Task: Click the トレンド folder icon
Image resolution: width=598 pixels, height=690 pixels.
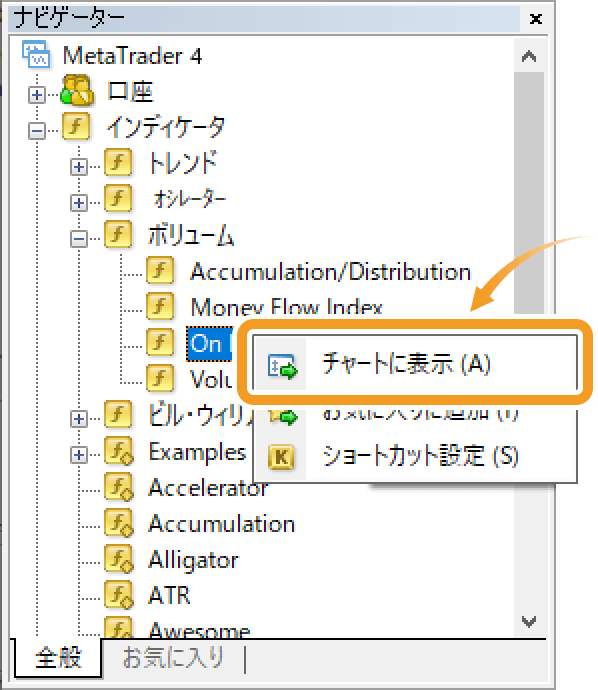Action: pyautogui.click(x=118, y=162)
